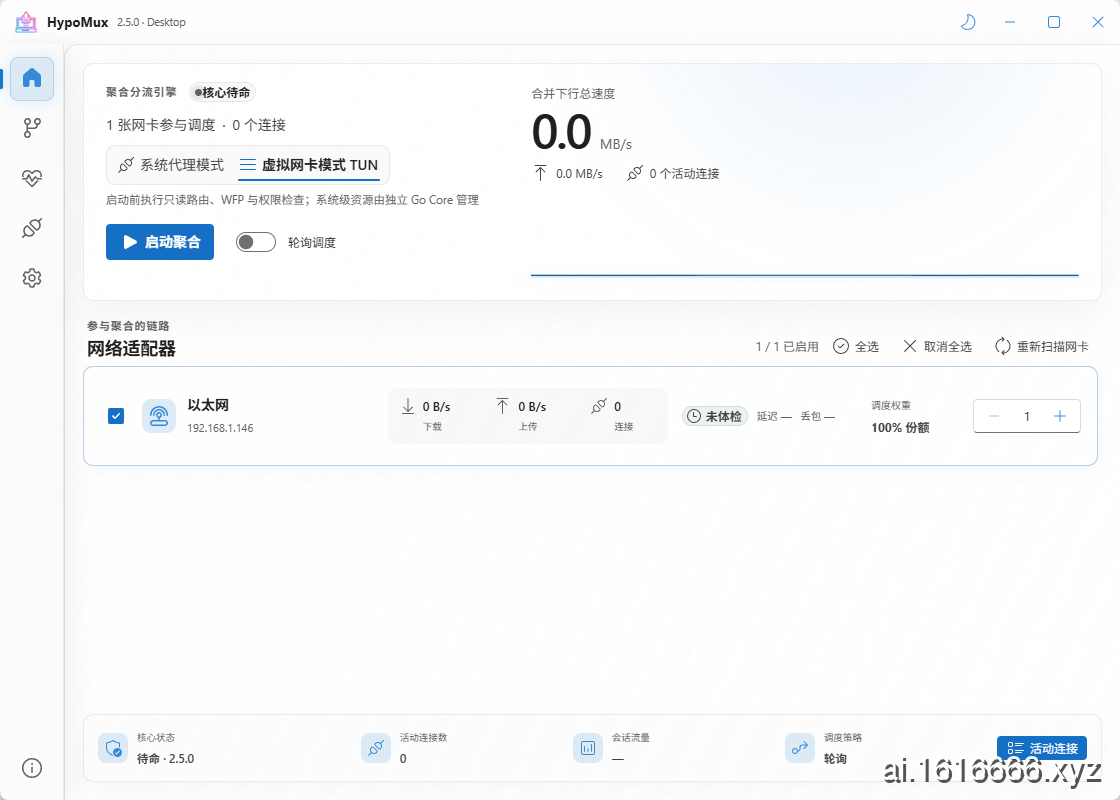1120x800 pixels.
Task: Click the 会话流量 chart icon
Action: tap(588, 748)
